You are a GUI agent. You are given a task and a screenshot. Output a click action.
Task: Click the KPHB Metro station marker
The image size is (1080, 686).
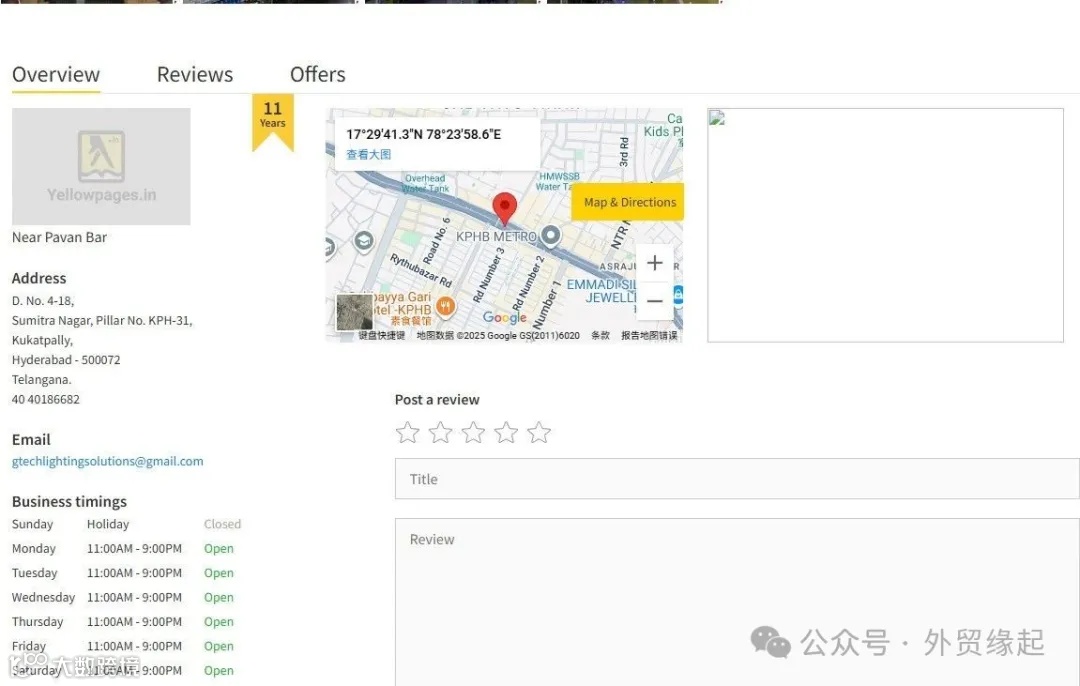click(550, 236)
